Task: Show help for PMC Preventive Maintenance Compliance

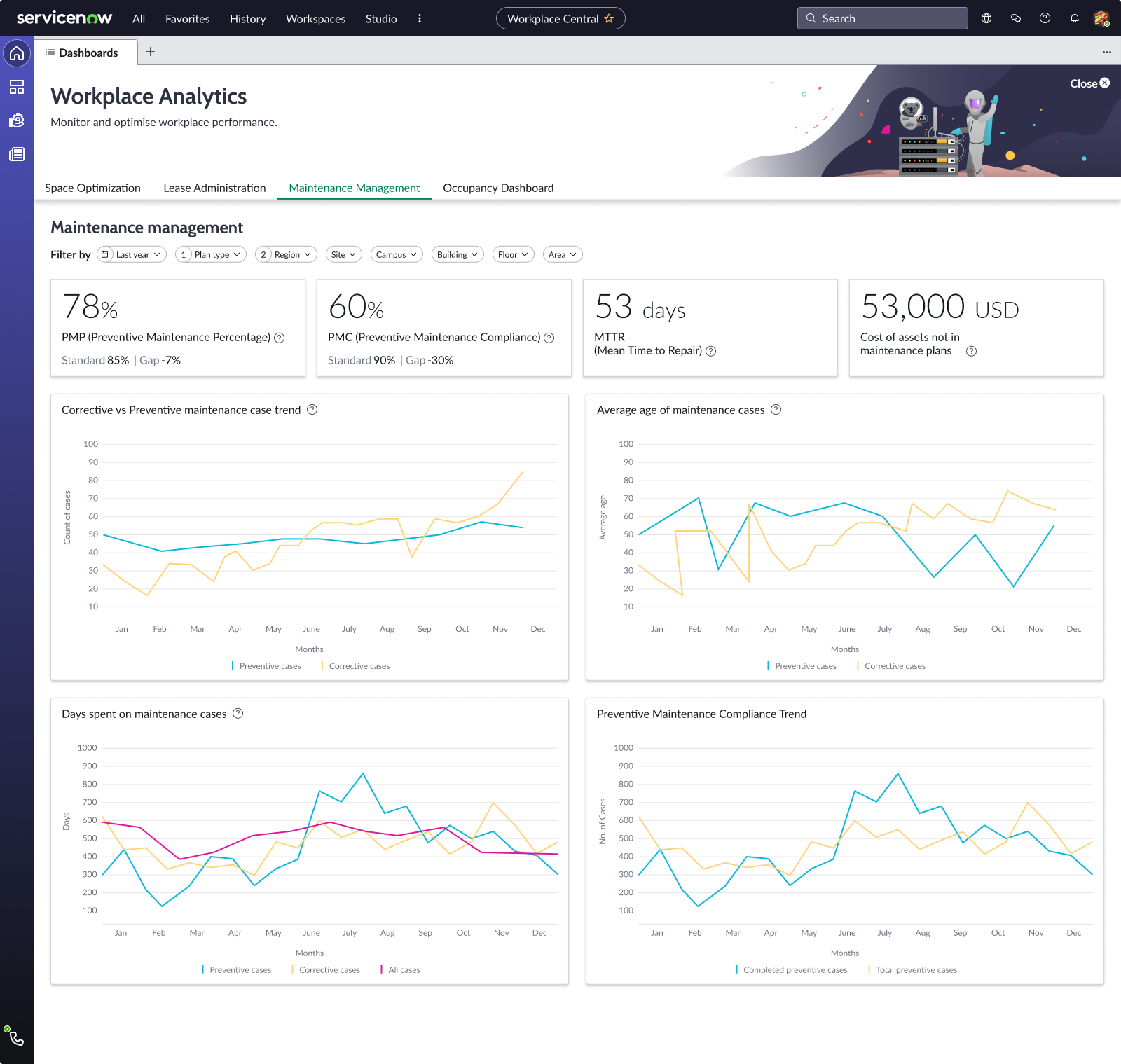Action: (x=549, y=338)
